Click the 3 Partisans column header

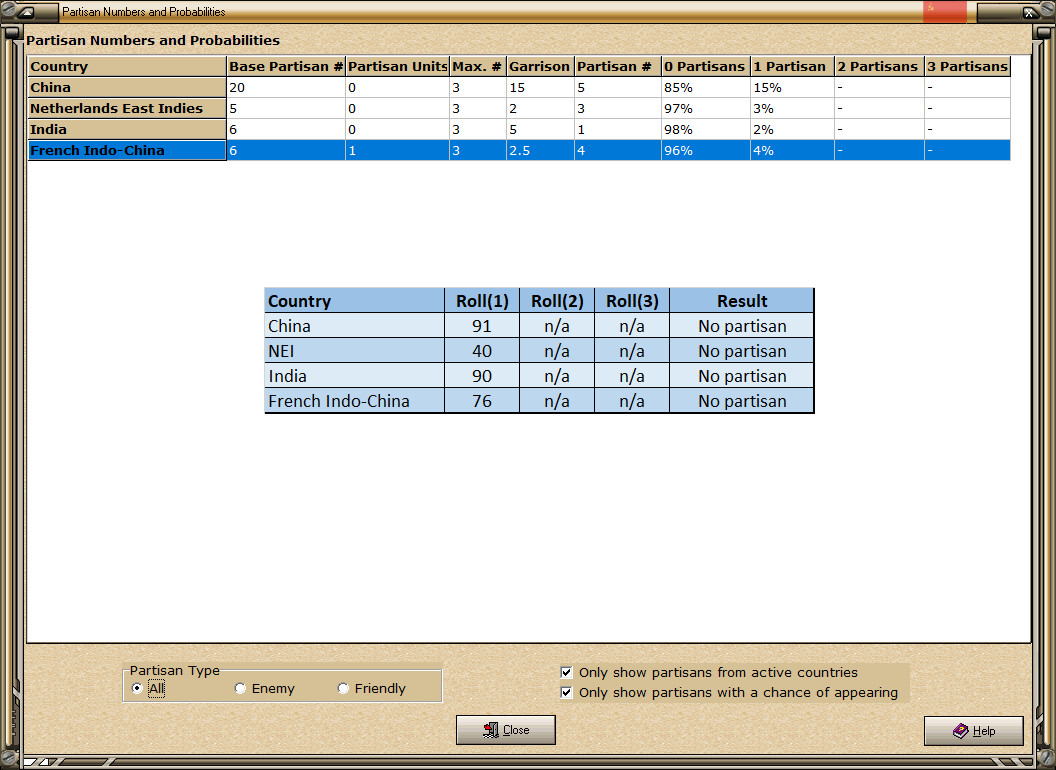(967, 66)
